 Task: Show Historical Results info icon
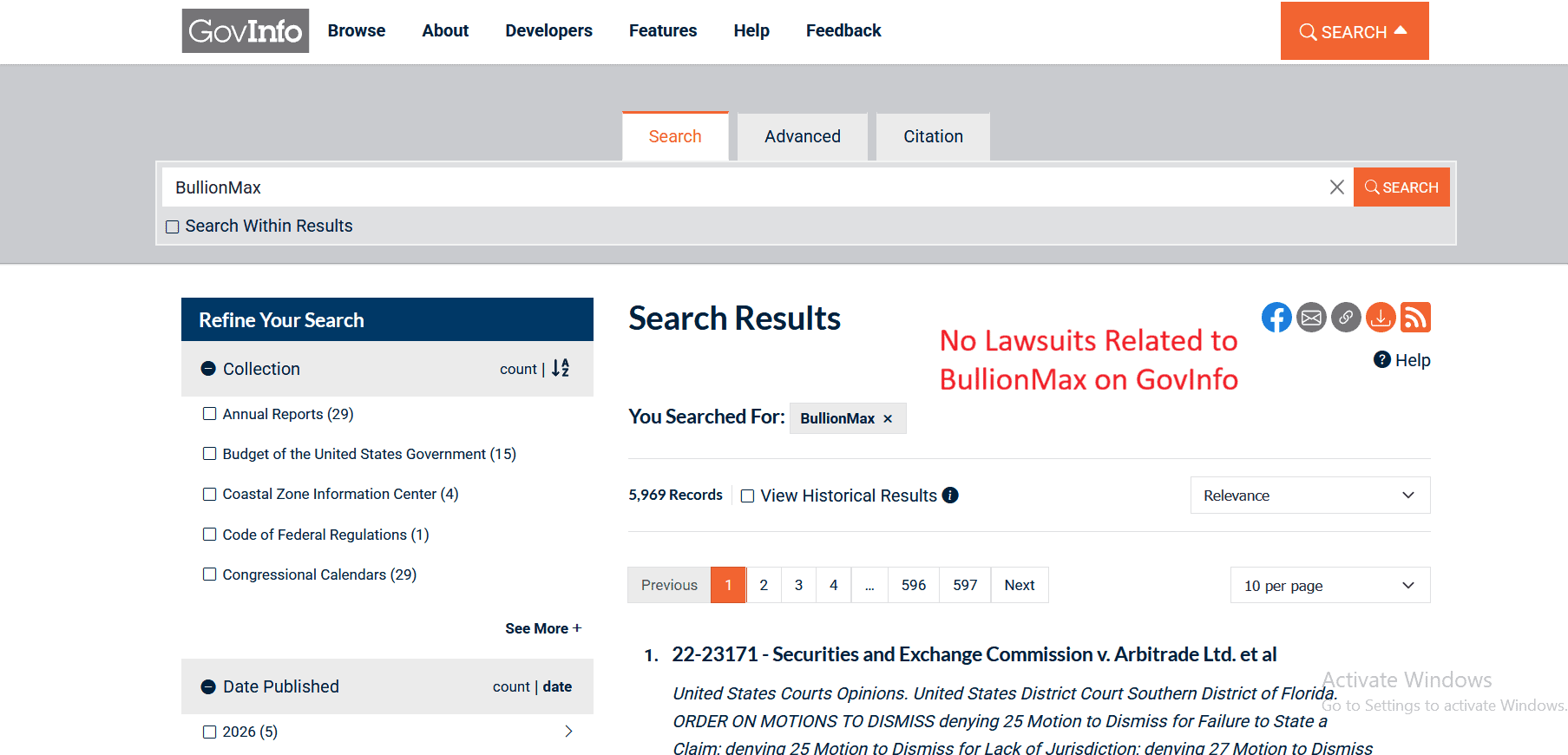pyautogui.click(x=950, y=496)
